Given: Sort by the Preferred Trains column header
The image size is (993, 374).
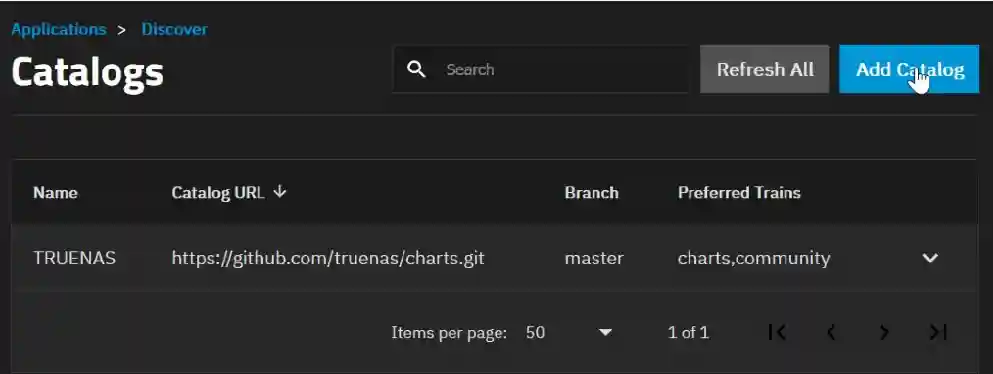Looking at the screenshot, I should point(739,192).
